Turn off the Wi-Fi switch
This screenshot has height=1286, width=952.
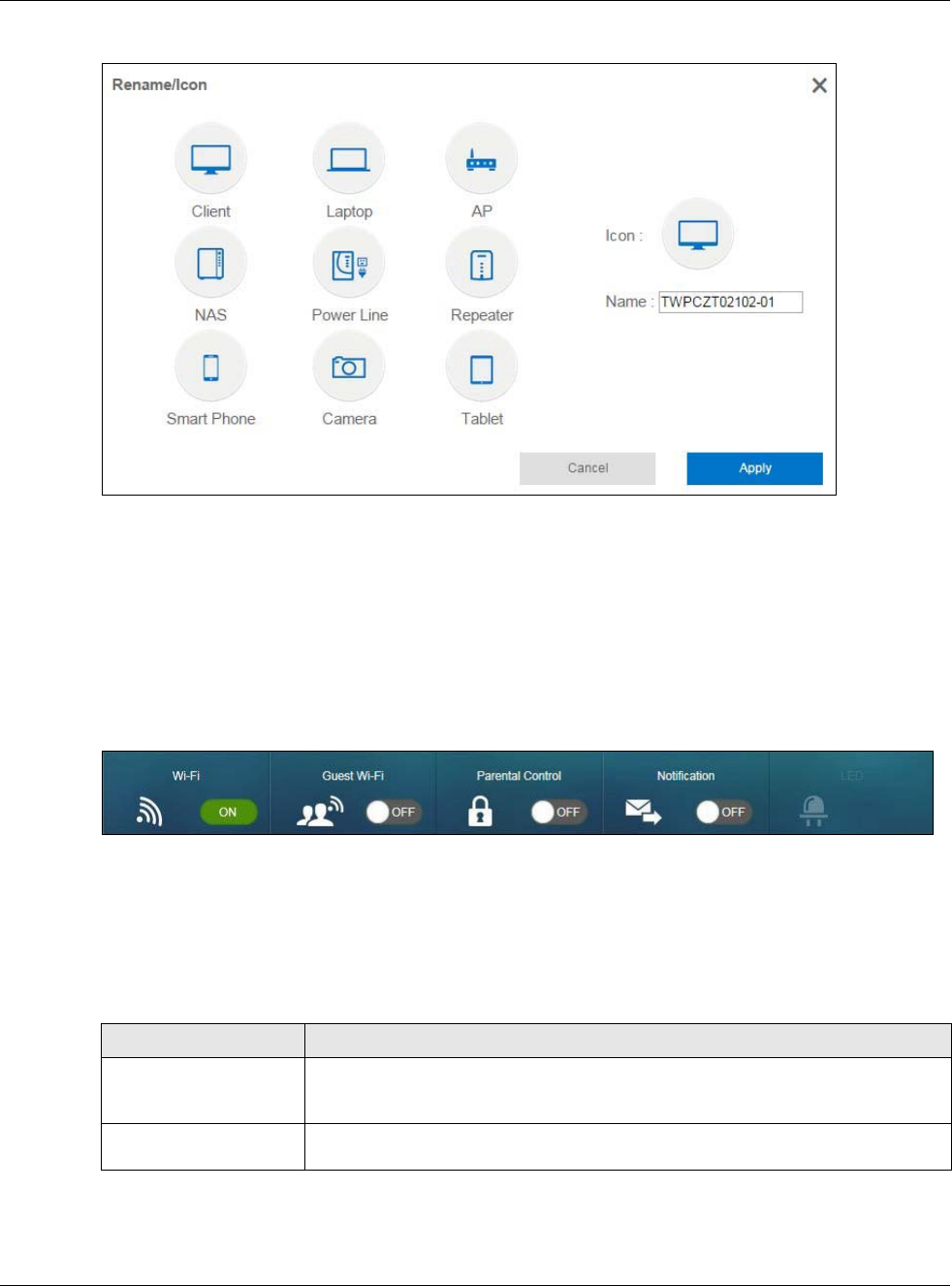click(x=229, y=812)
